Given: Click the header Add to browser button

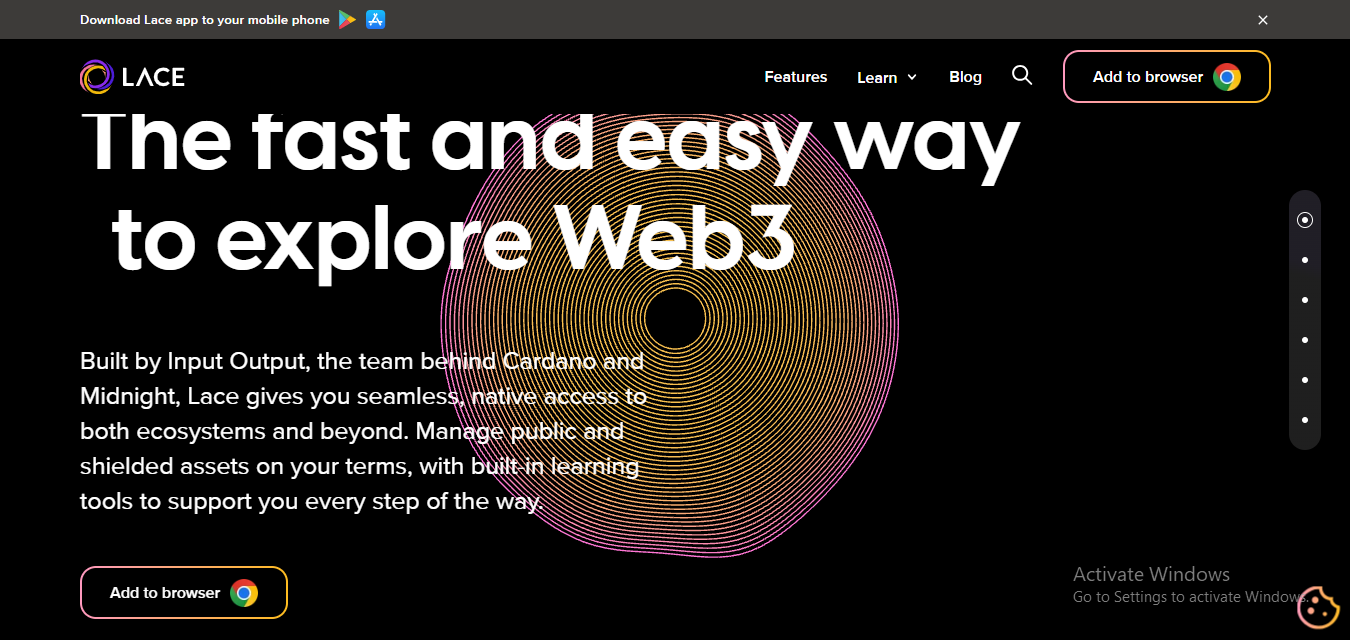Looking at the screenshot, I should 1167,77.
